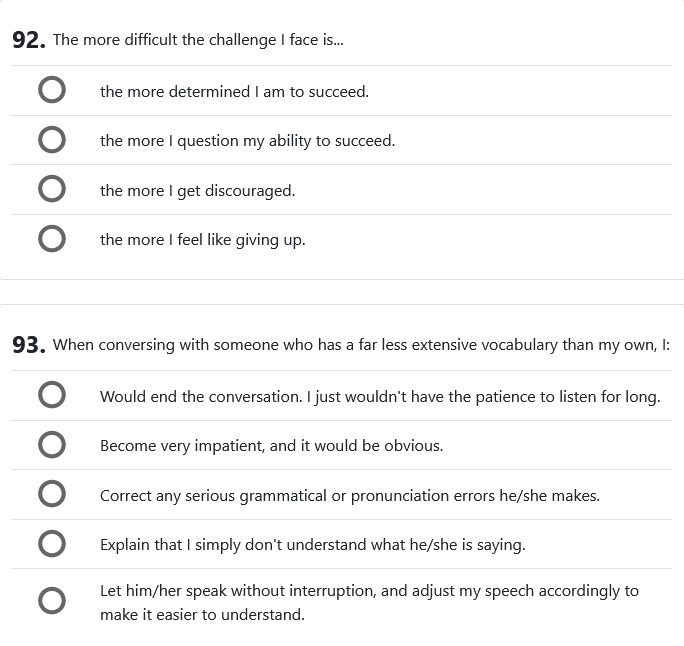684x646 pixels.
Task: Select 'Would end the conversation' radio button
Action: (x=52, y=396)
